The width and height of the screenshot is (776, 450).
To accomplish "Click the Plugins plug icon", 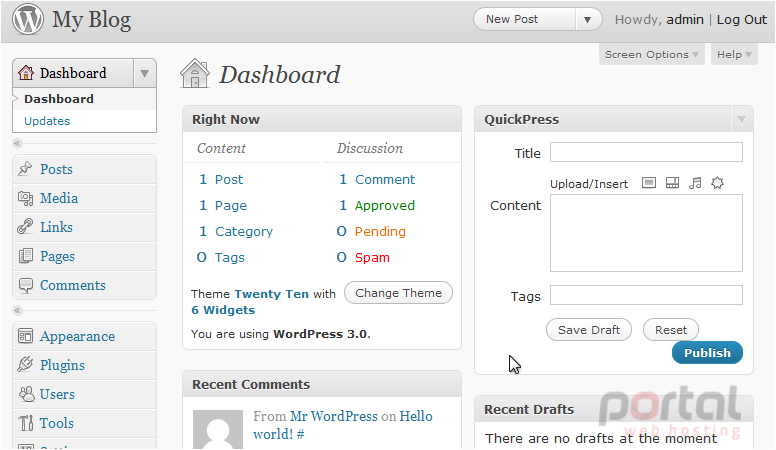I will (x=25, y=365).
